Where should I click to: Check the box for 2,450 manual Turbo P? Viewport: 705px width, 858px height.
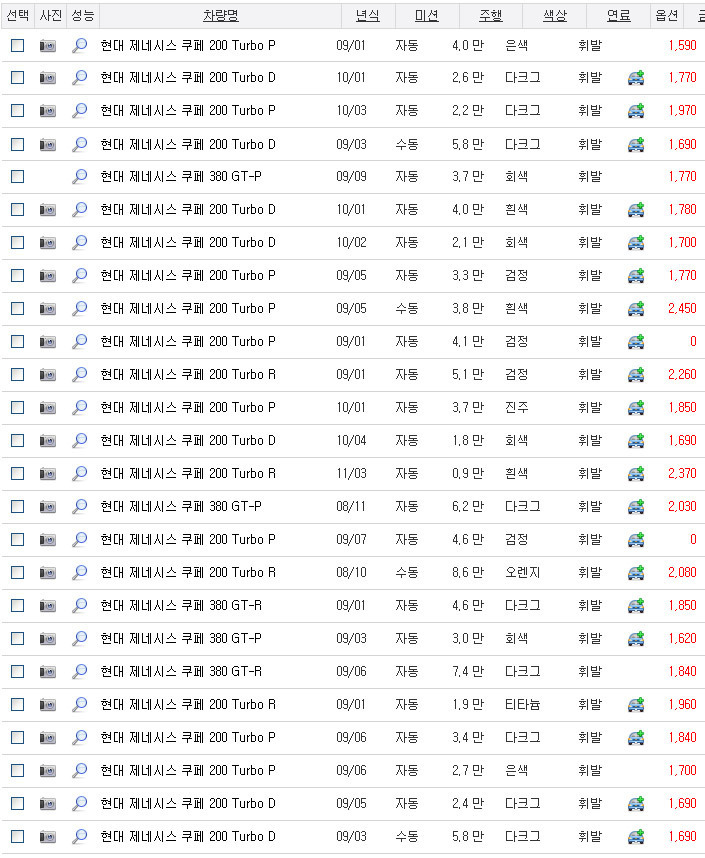click(18, 309)
